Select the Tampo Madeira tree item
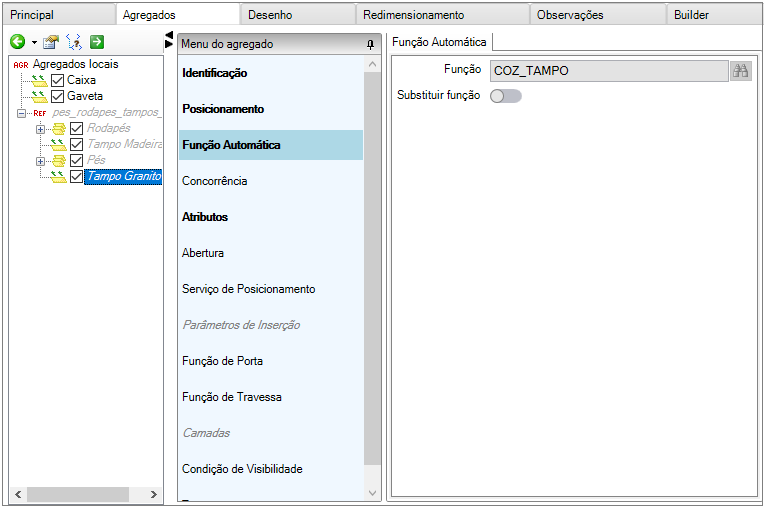This screenshot has height=508, width=765. [124, 144]
